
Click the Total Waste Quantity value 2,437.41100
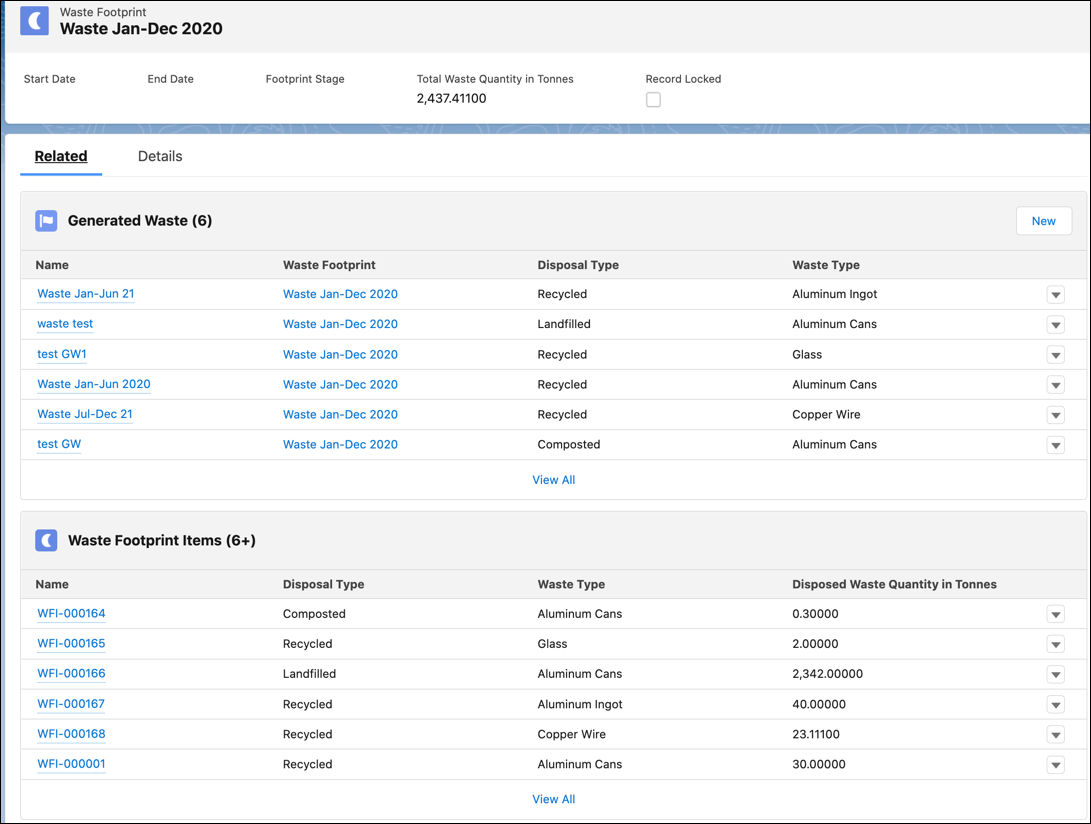(x=452, y=98)
